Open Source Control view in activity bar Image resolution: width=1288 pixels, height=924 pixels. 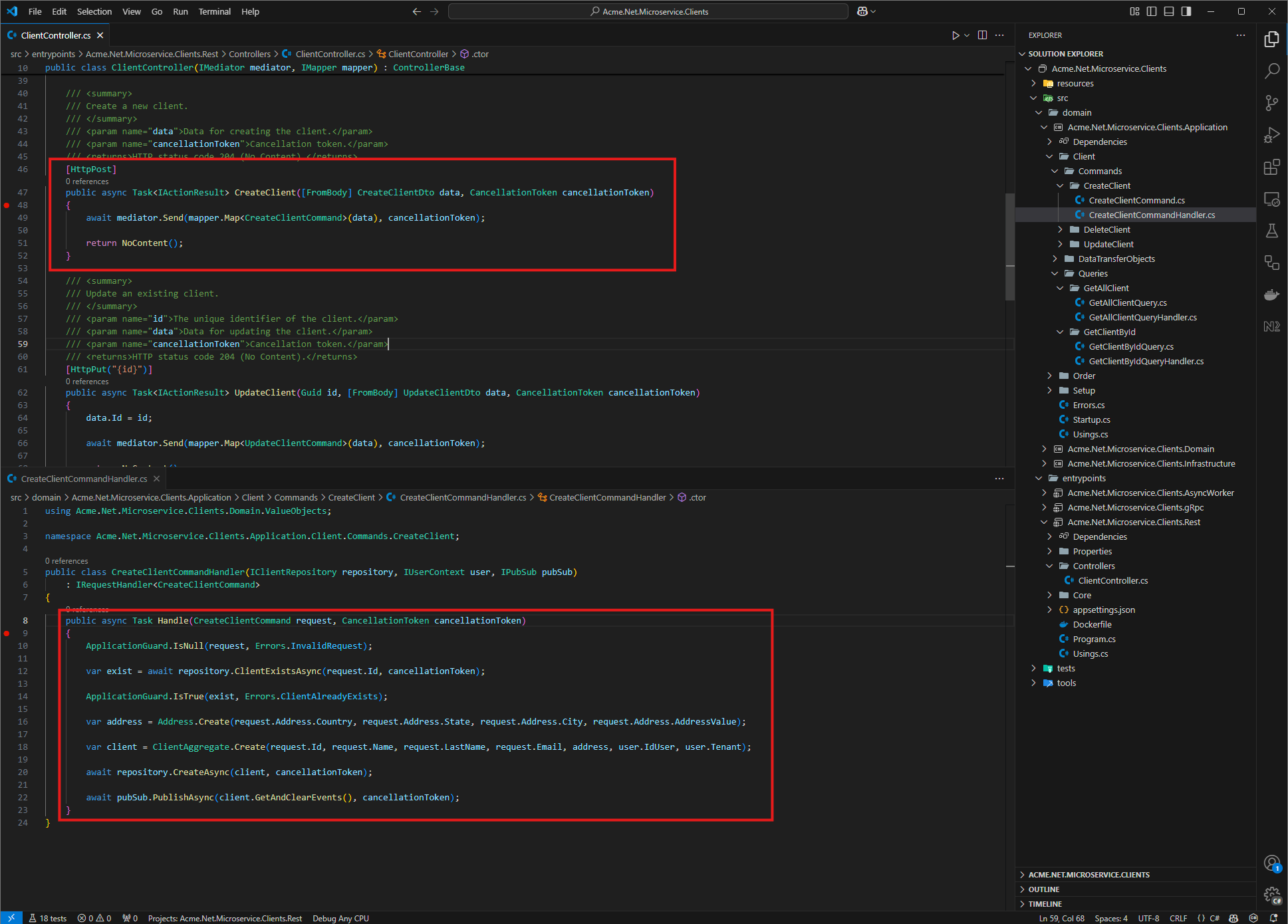(x=1271, y=103)
